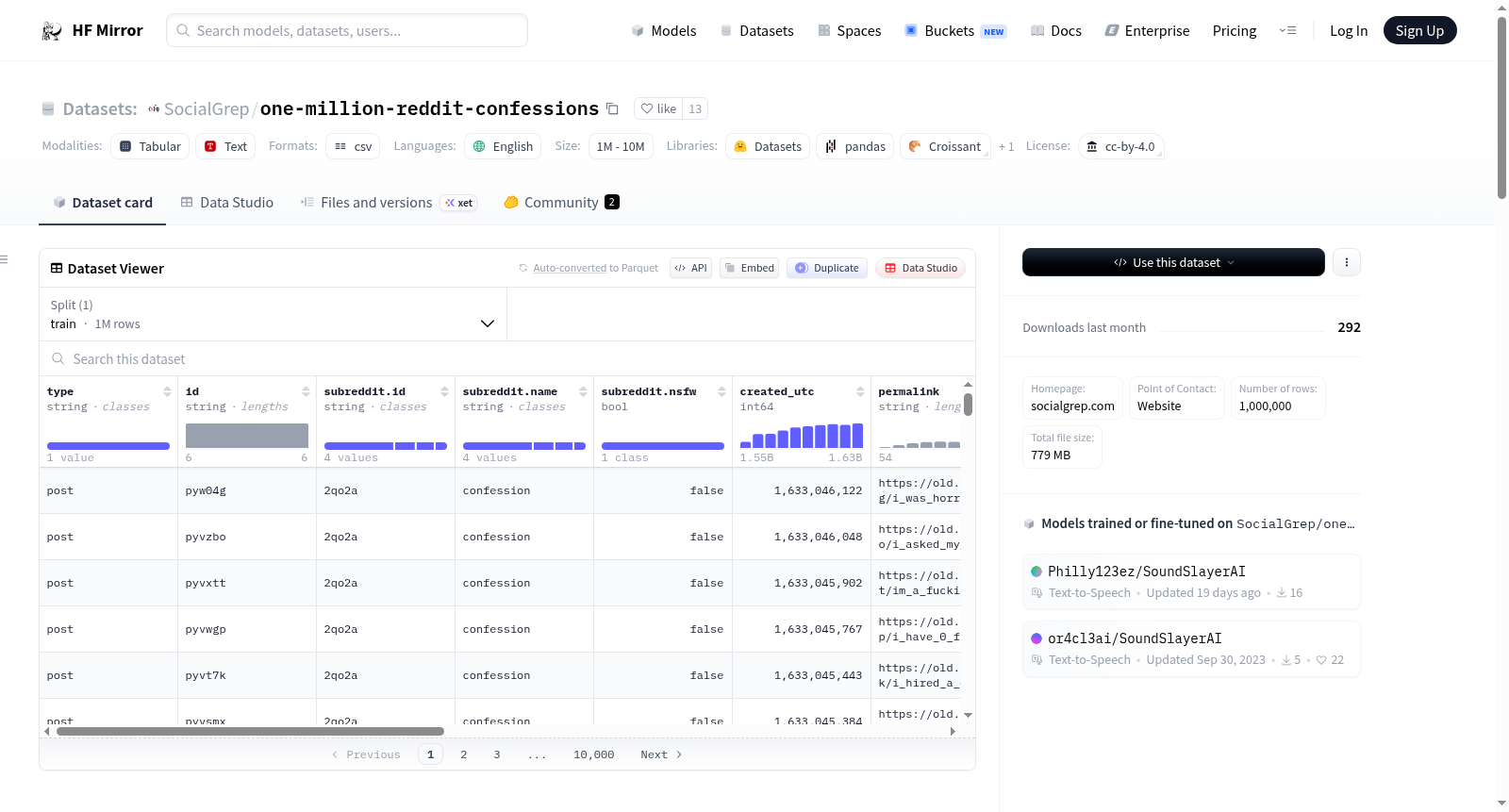Open Data Studio from the viewer header

click(920, 268)
